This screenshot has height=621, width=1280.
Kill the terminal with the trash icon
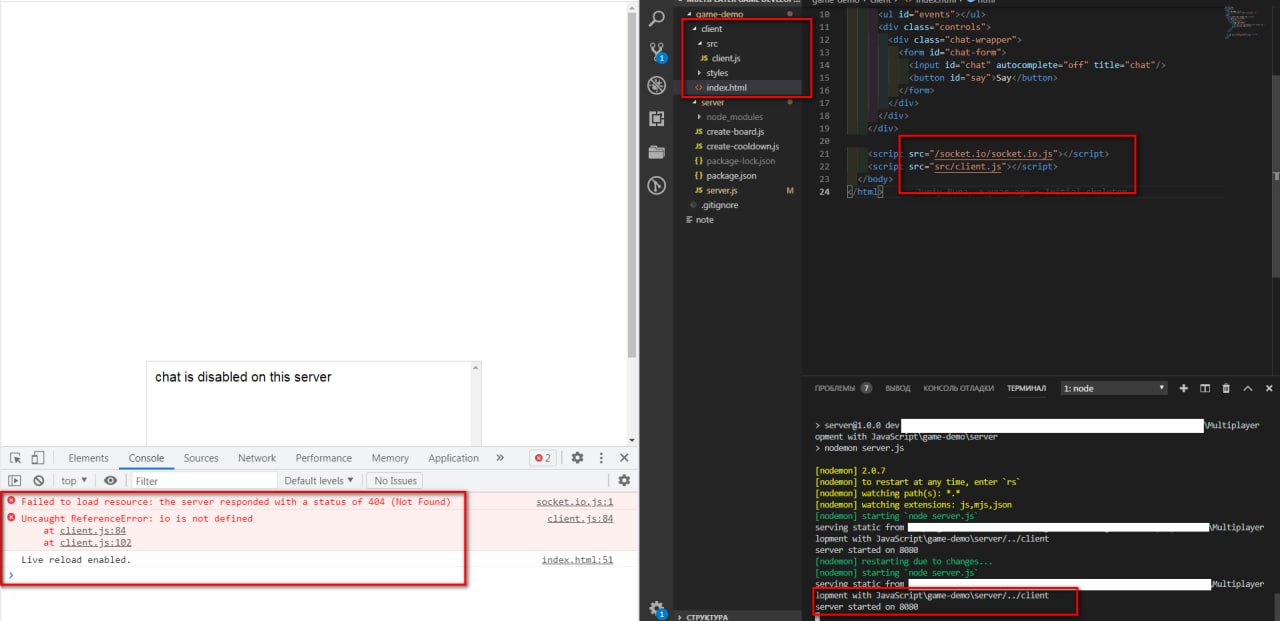click(1226, 388)
